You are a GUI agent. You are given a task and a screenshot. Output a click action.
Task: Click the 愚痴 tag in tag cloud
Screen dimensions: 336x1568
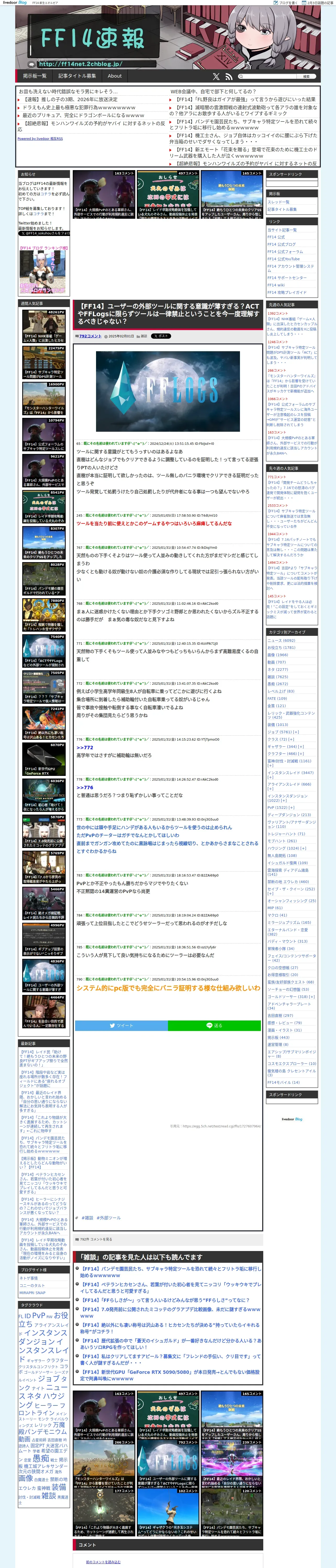(x=41, y=1459)
